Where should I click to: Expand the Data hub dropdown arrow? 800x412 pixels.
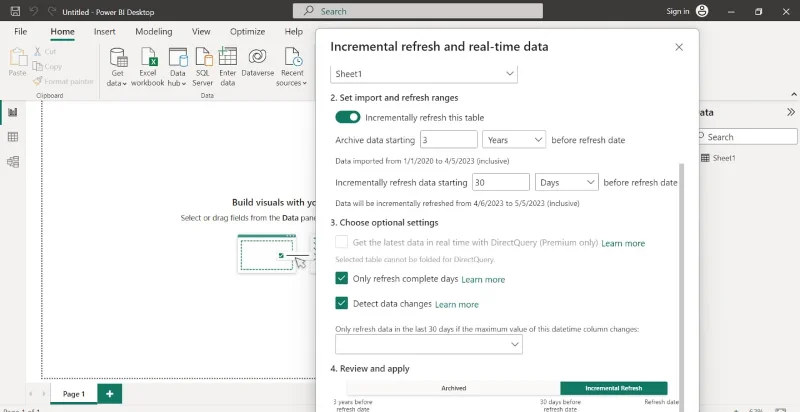184,84
